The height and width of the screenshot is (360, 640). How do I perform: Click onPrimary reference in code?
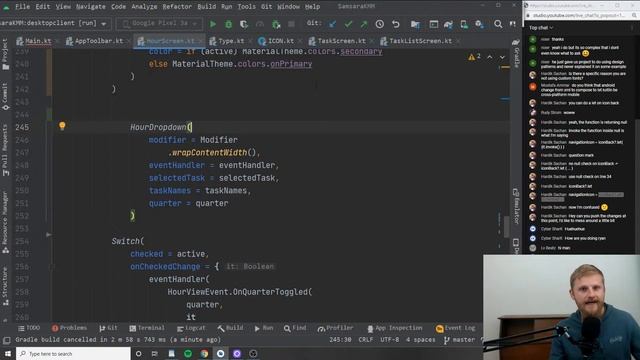291,64
